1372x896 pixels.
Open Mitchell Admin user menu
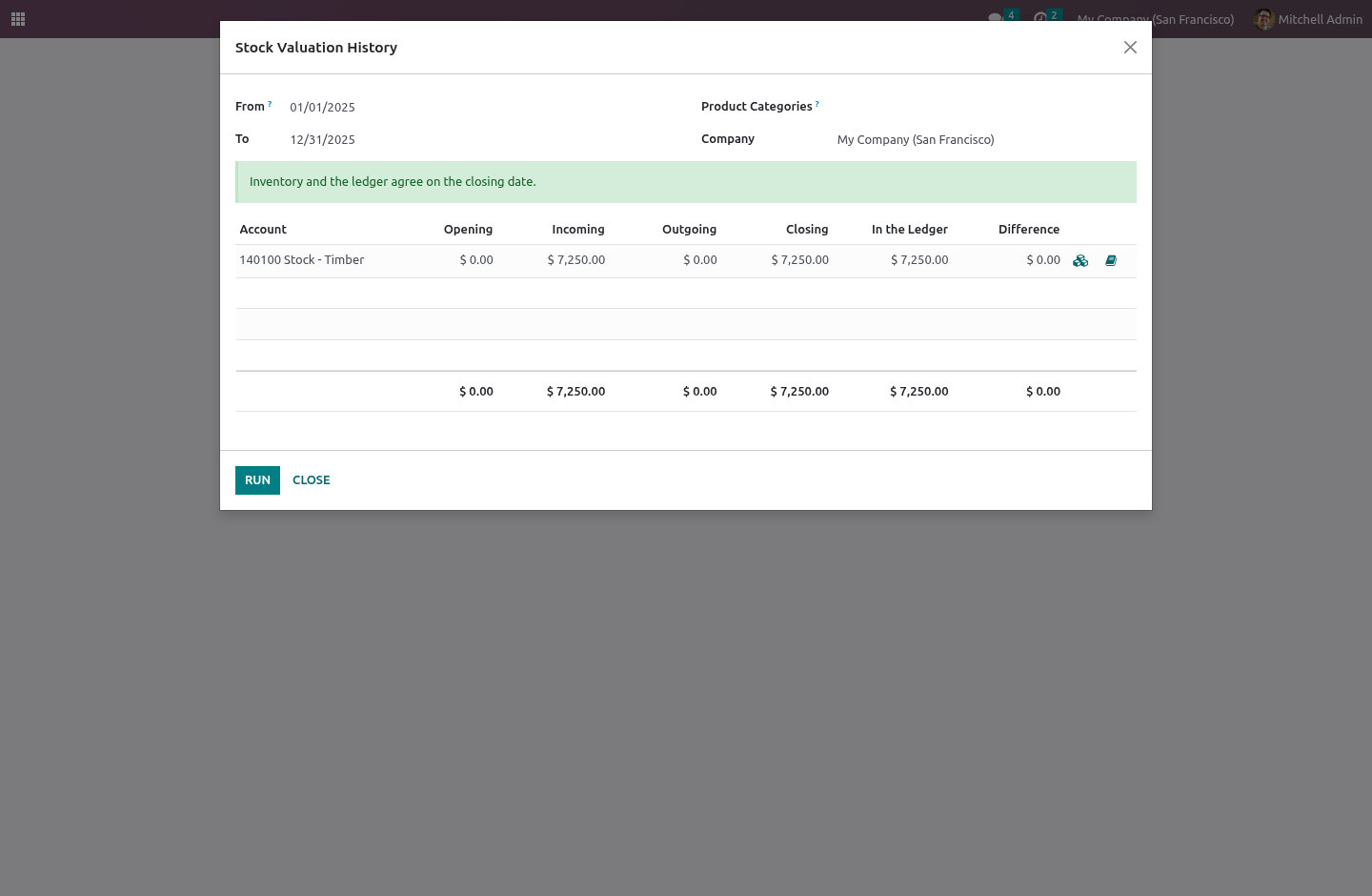(1308, 19)
